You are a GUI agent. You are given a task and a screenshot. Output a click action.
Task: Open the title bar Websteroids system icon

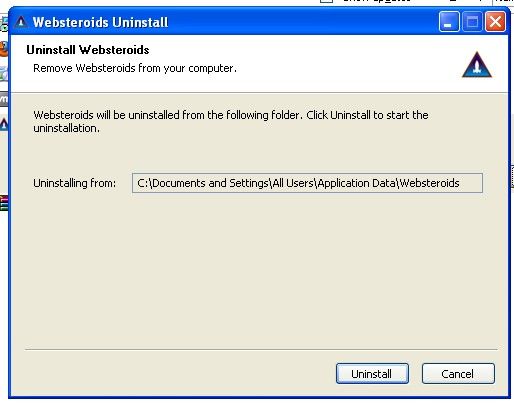21,22
